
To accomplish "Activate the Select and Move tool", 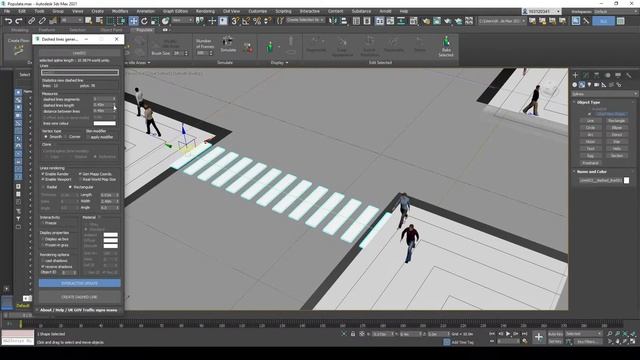I will (x=133, y=20).
